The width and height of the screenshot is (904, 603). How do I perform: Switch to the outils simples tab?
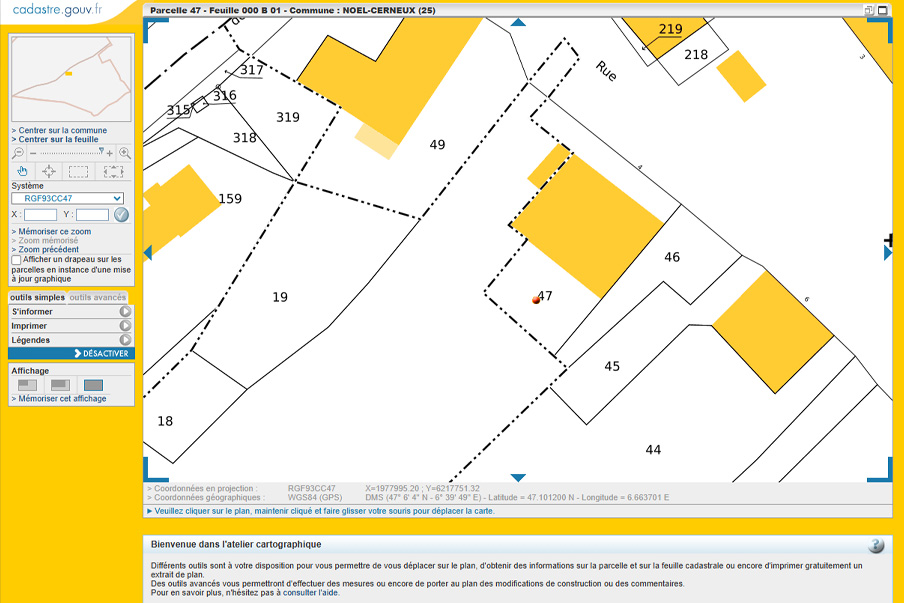(37, 297)
